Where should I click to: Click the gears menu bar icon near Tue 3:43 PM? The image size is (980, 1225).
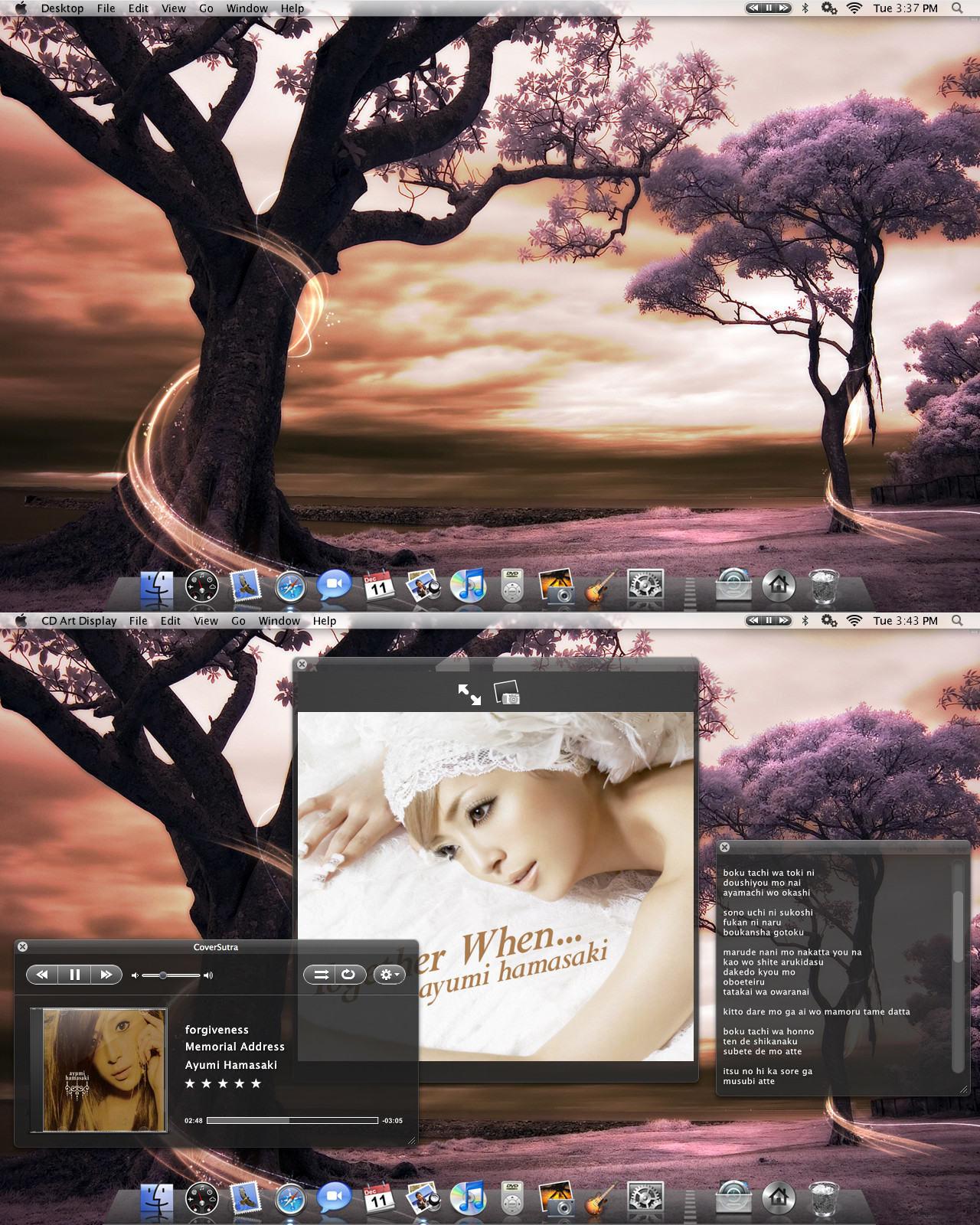[x=828, y=621]
